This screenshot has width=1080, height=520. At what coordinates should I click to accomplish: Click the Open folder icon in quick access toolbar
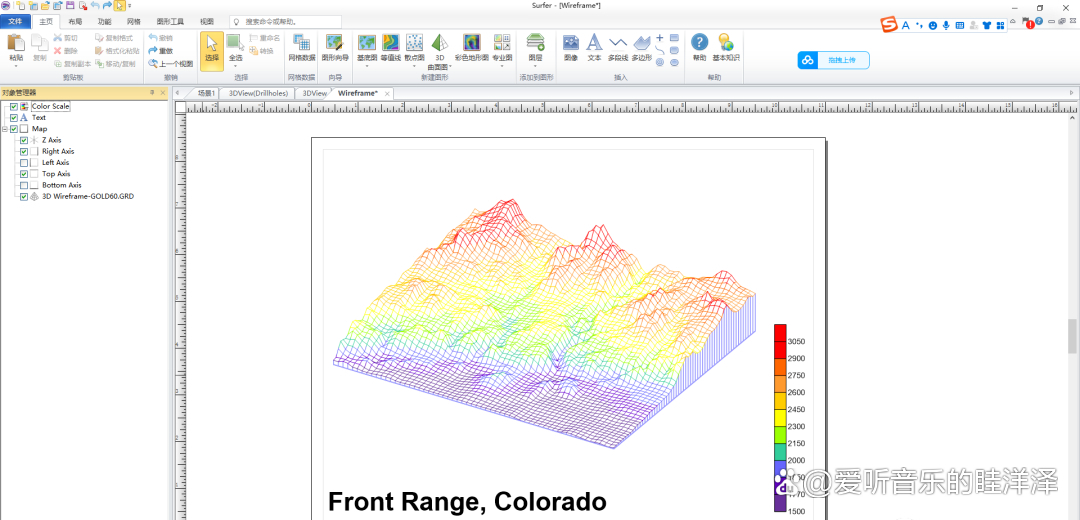(x=45, y=6)
